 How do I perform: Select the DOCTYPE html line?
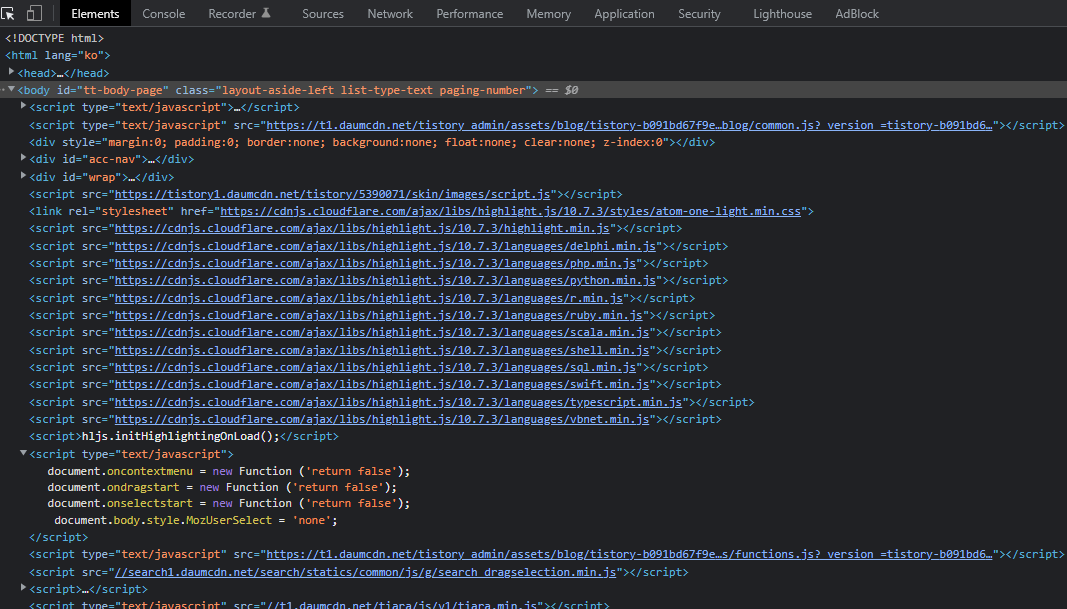point(54,39)
